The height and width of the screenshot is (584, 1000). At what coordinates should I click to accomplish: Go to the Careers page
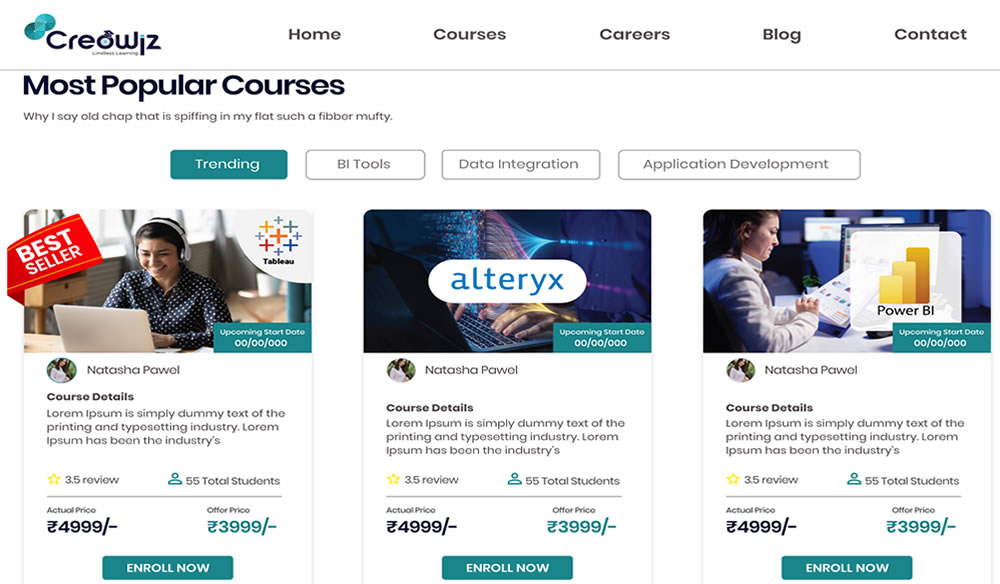635,34
